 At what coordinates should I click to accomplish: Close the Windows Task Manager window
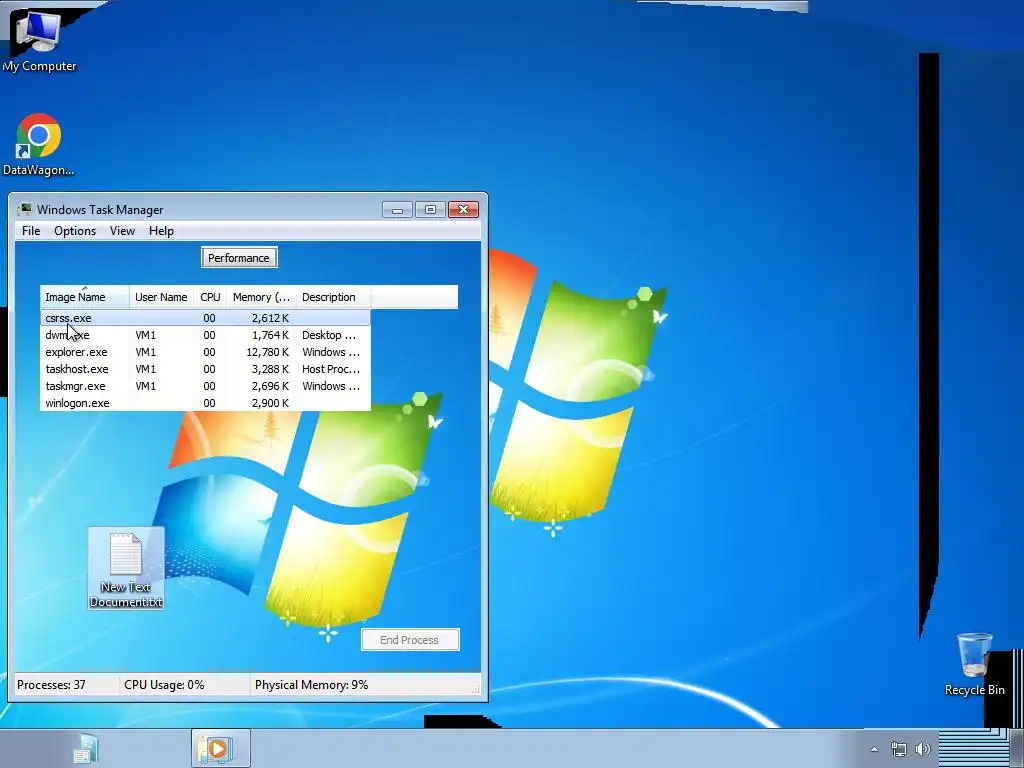click(x=463, y=210)
